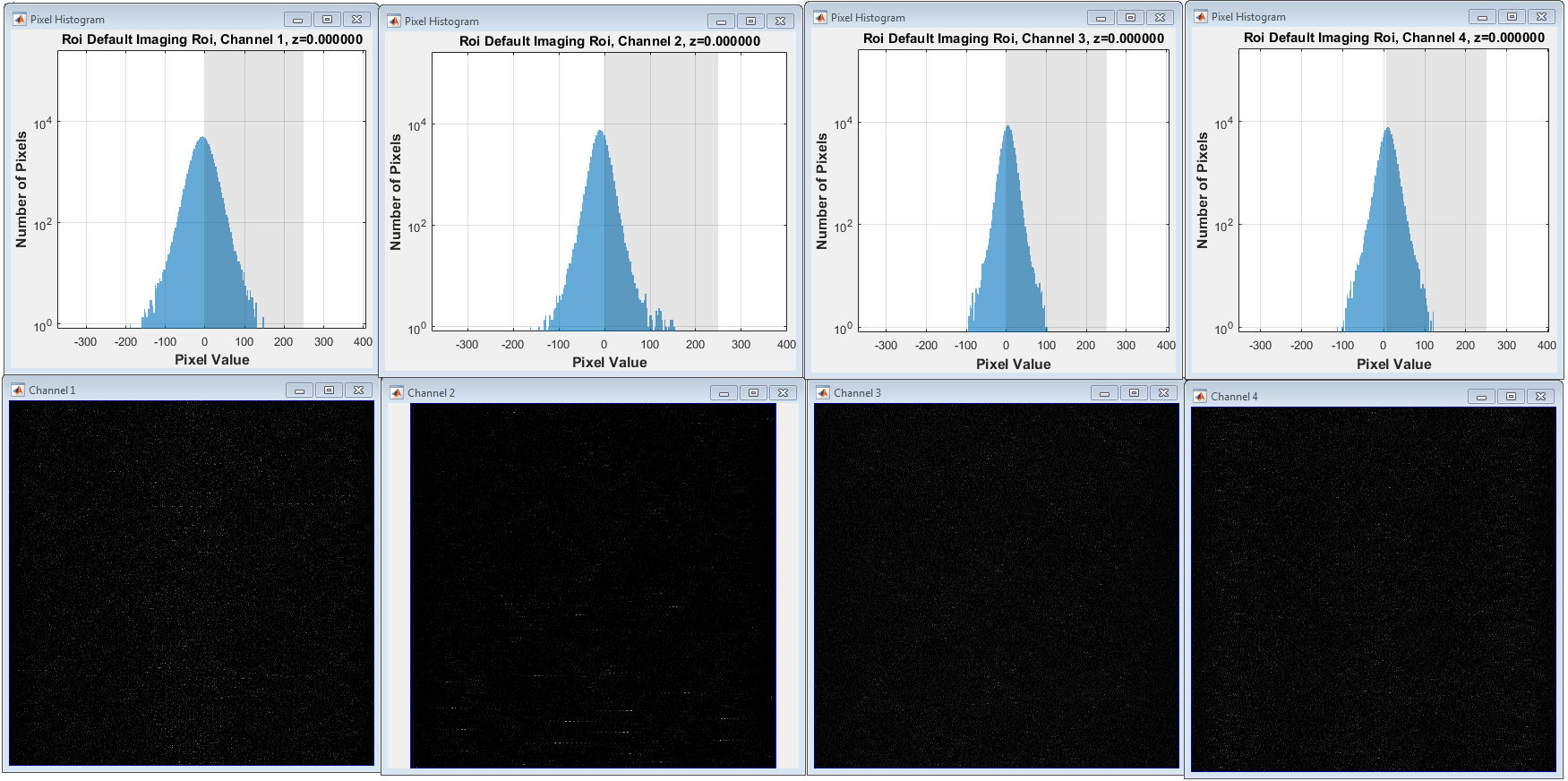Click 'Pixel Value' axis label in Channel 3 histogram
1568x781 pixels.
tap(1014, 365)
